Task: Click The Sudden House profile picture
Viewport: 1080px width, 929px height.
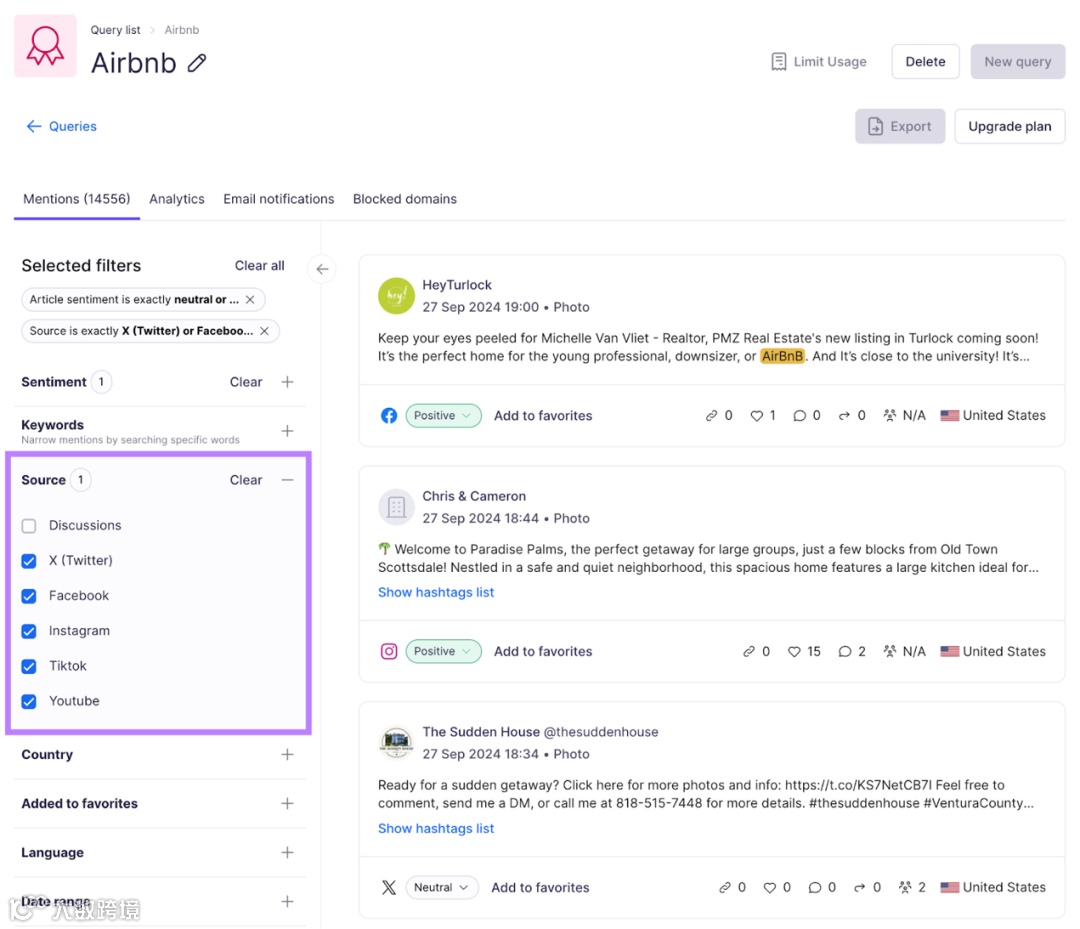Action: [x=396, y=742]
